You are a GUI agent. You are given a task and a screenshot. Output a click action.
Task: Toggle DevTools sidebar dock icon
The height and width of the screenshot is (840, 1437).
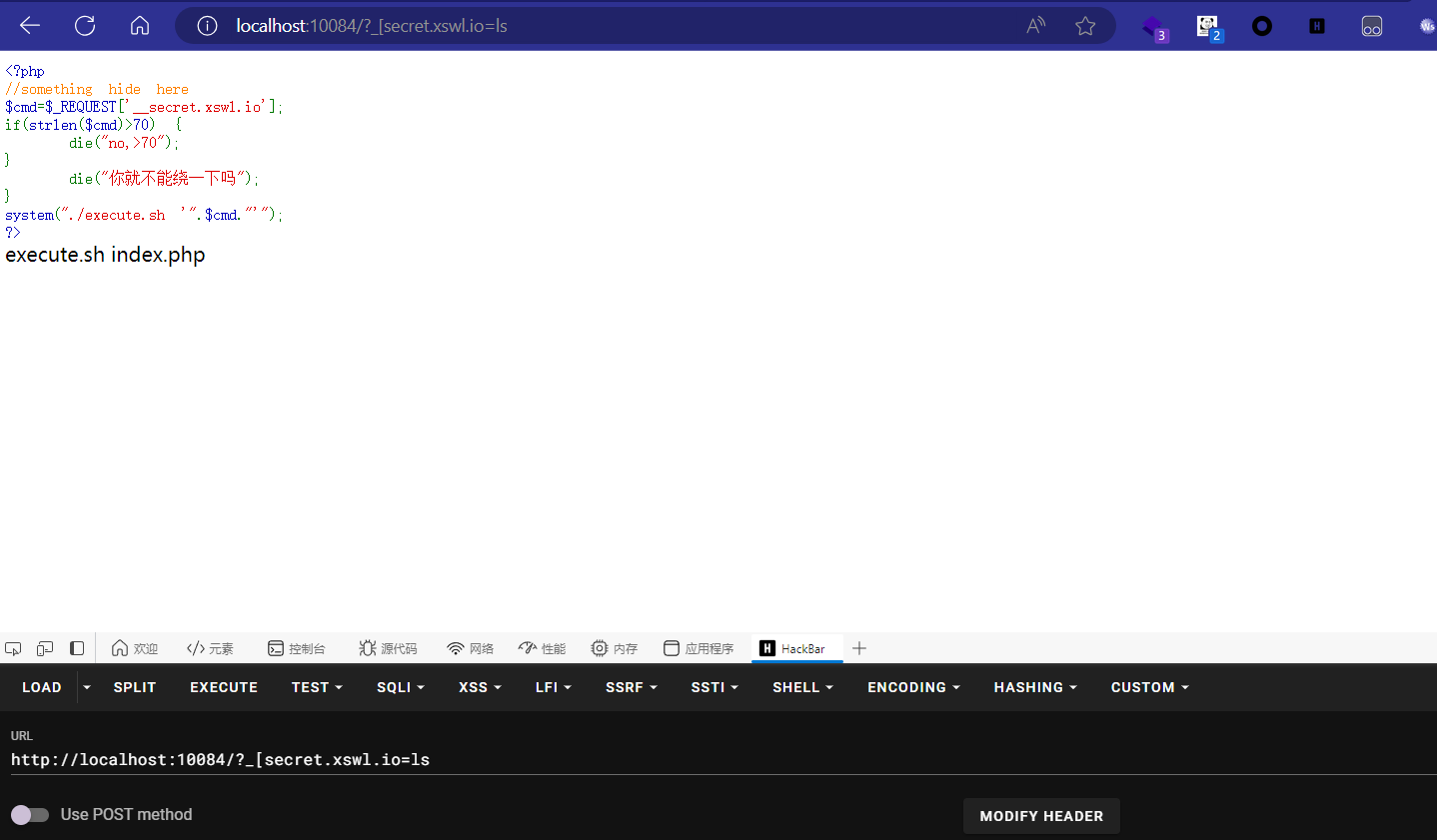(77, 648)
